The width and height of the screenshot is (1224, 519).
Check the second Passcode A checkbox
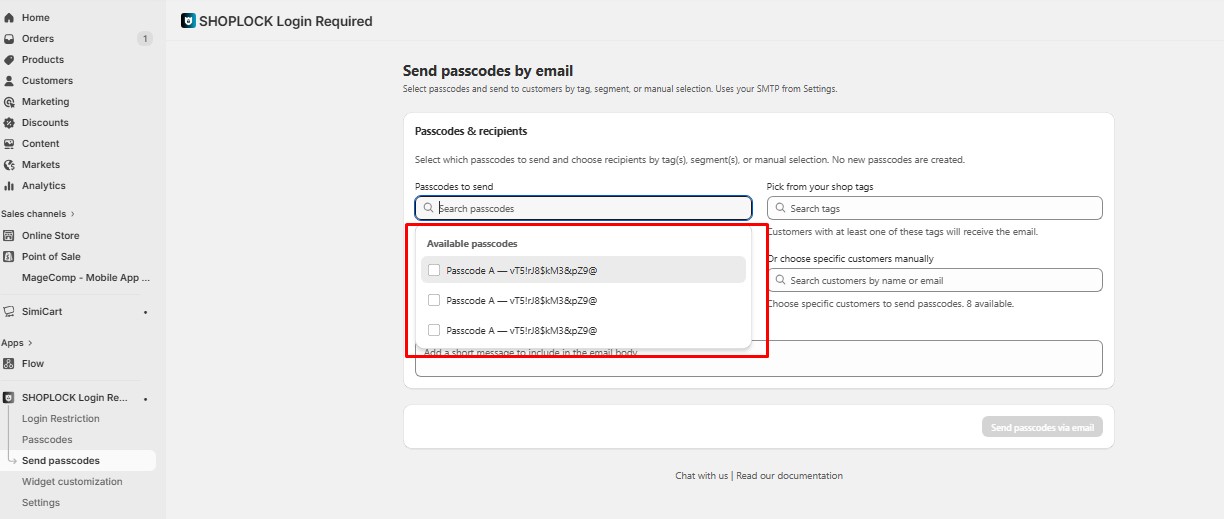point(434,300)
